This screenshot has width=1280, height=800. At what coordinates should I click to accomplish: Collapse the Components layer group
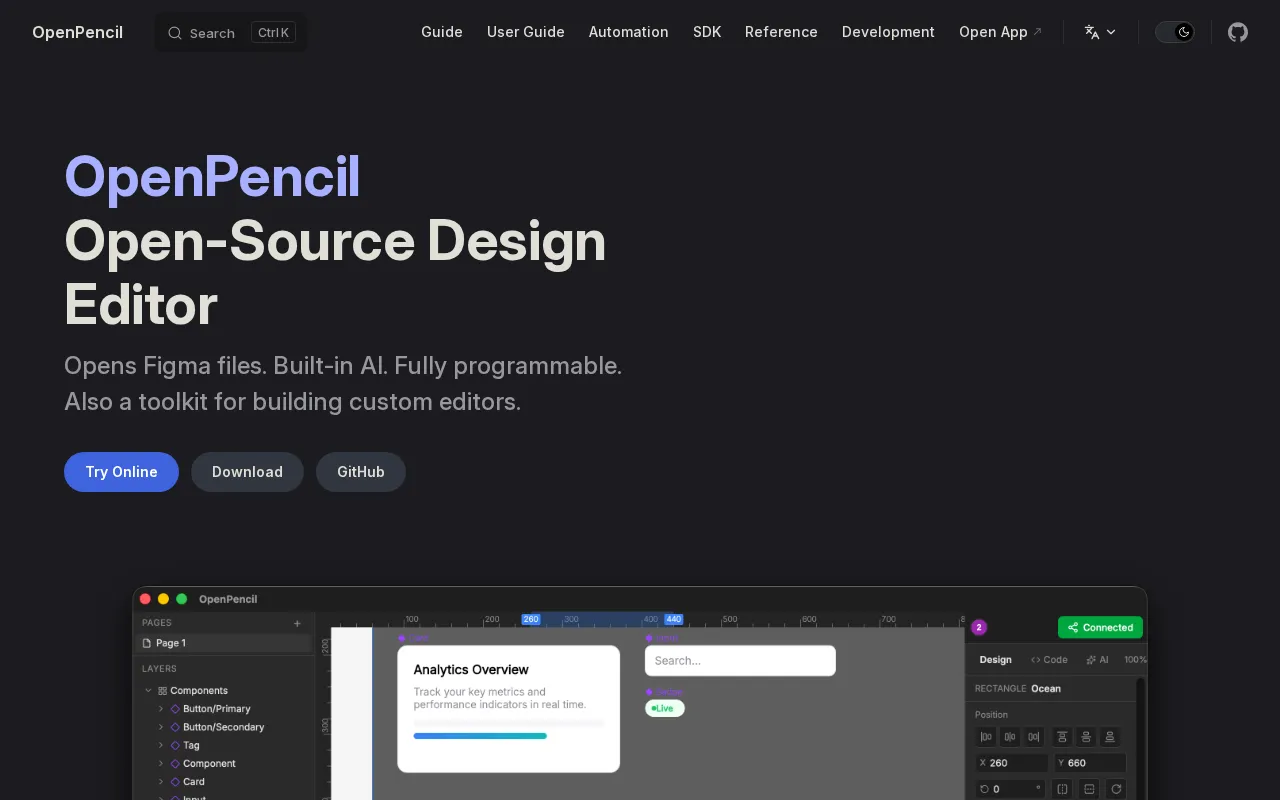pos(148,691)
